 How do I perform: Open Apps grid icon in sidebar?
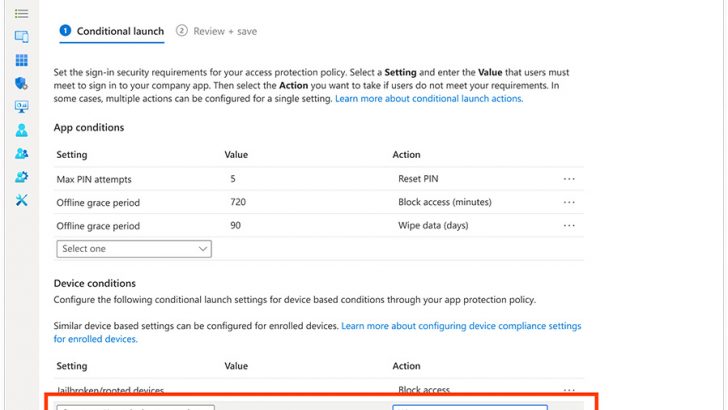pos(21,60)
